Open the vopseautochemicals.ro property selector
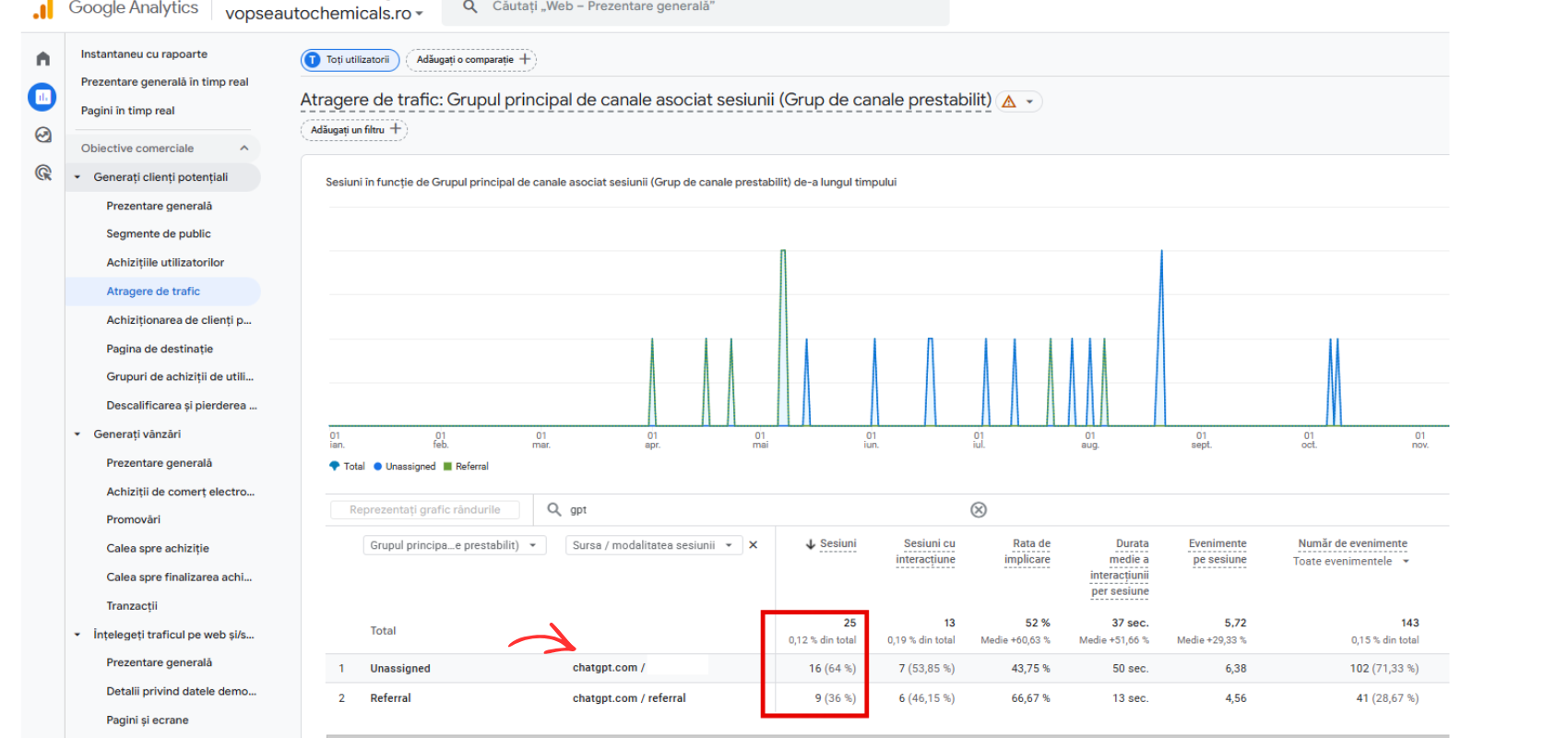This screenshot has width=1568, height=738. [324, 13]
